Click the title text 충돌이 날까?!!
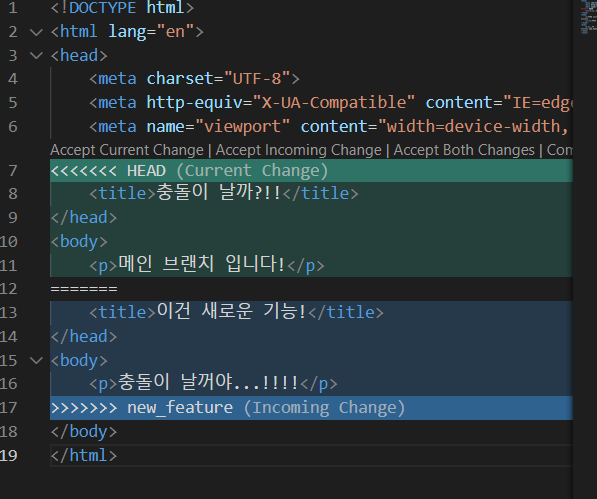The width and height of the screenshot is (597, 499). pyautogui.click(x=219, y=193)
